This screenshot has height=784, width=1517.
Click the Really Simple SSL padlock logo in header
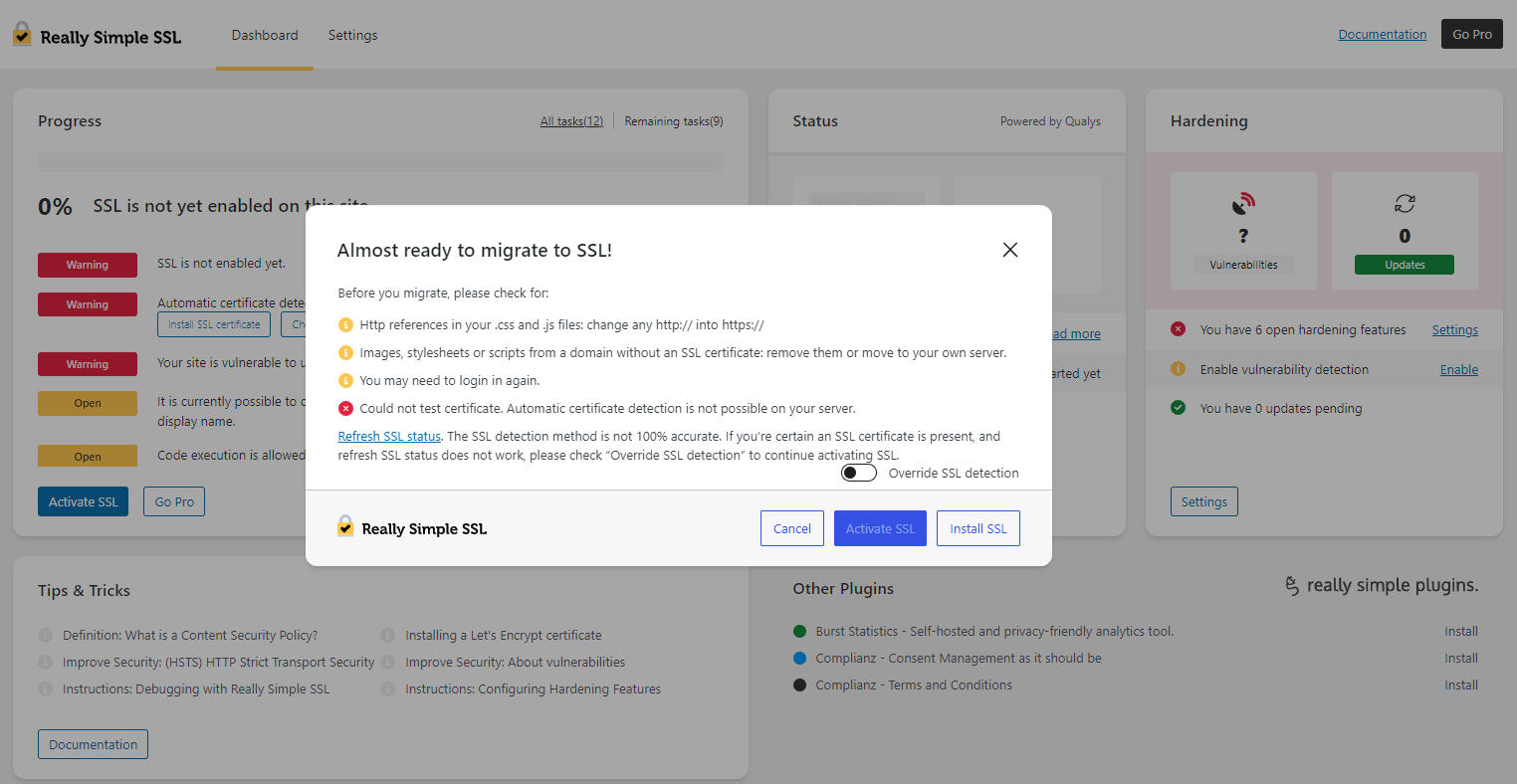click(x=22, y=35)
